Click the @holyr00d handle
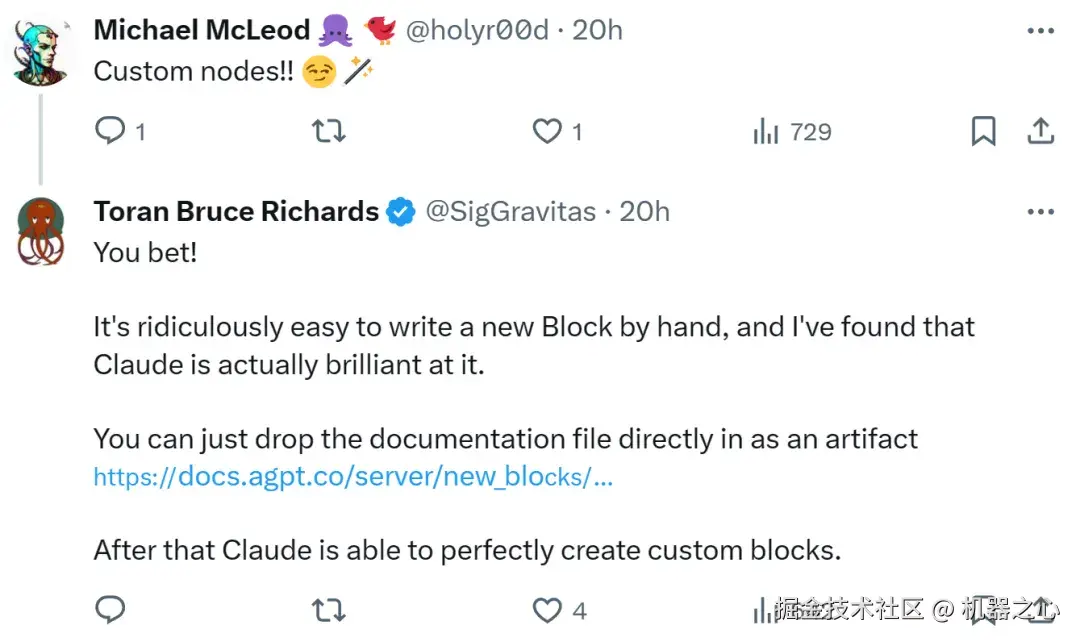The image size is (1080, 642). point(477,30)
